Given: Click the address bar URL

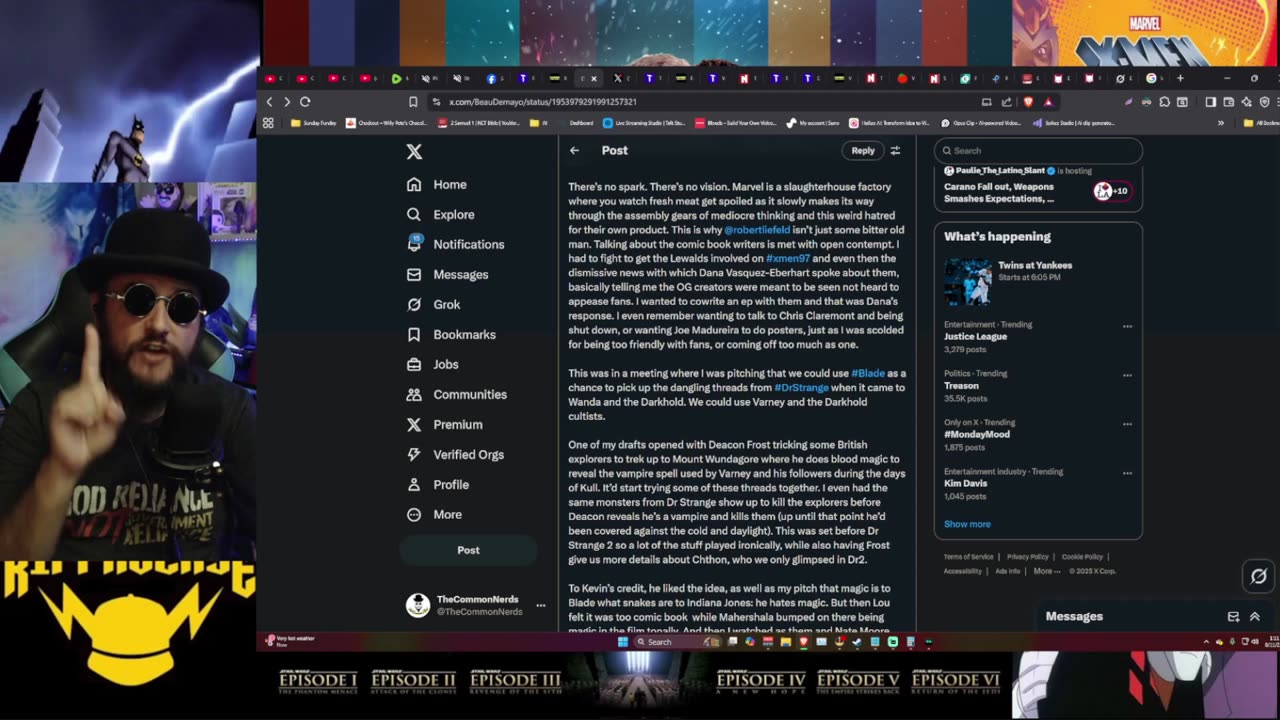Looking at the screenshot, I should click(x=543, y=102).
